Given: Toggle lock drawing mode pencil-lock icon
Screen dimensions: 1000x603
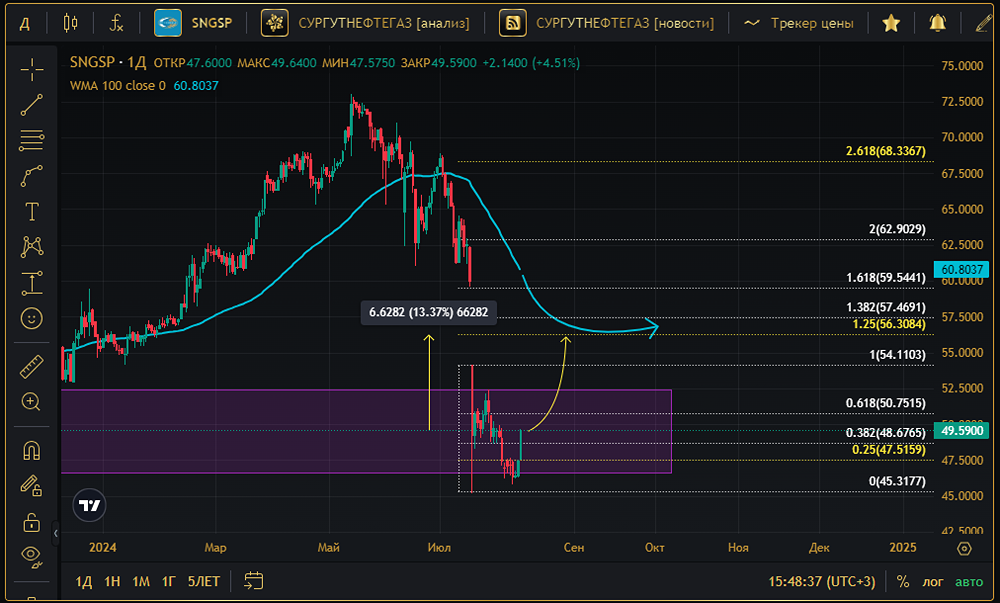Looking at the screenshot, I should click(32, 486).
